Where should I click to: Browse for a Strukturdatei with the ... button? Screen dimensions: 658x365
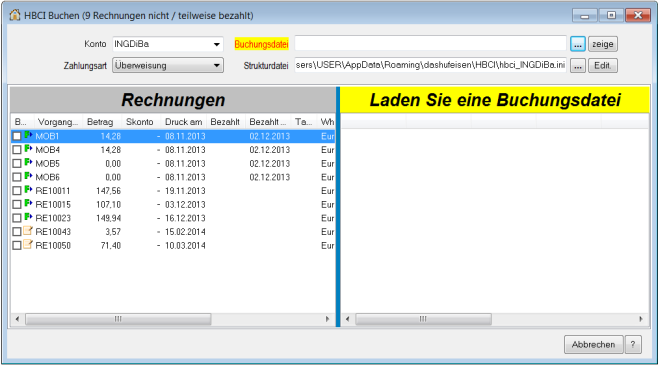click(578, 65)
